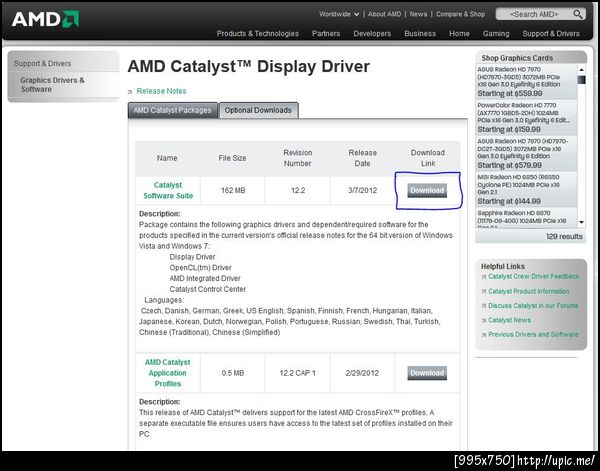The height and width of the screenshot is (471, 600).
Task: Open AMD Catalyst Application Profiles link
Action: pos(168,373)
